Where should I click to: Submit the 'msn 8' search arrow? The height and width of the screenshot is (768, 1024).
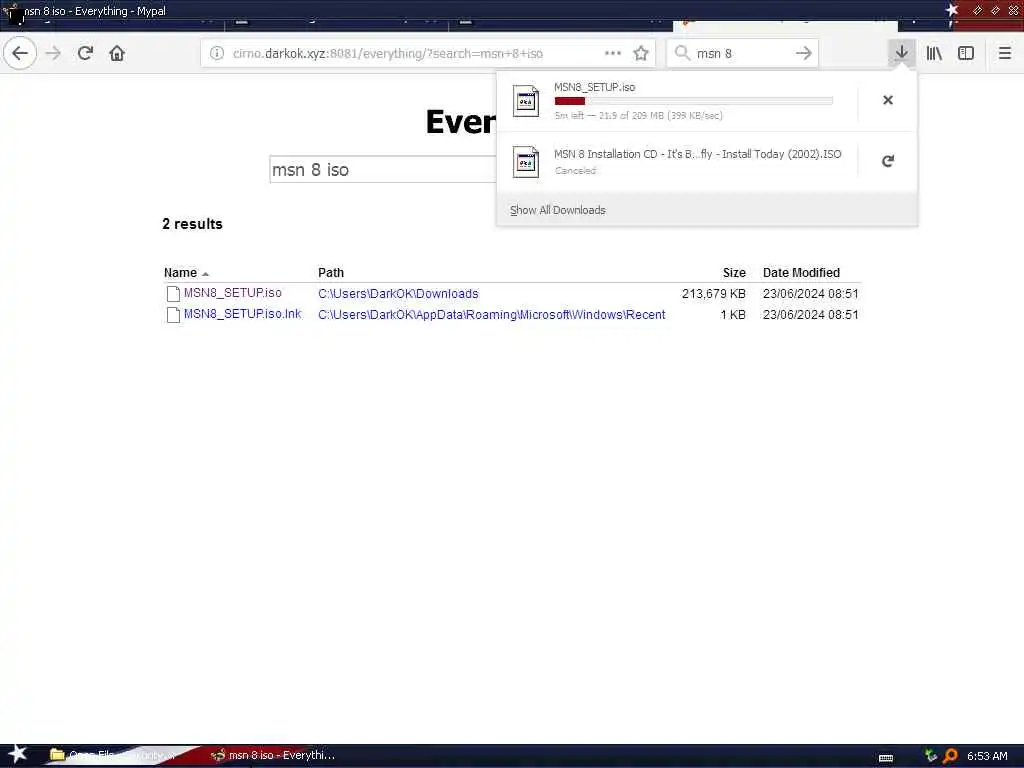click(x=803, y=54)
